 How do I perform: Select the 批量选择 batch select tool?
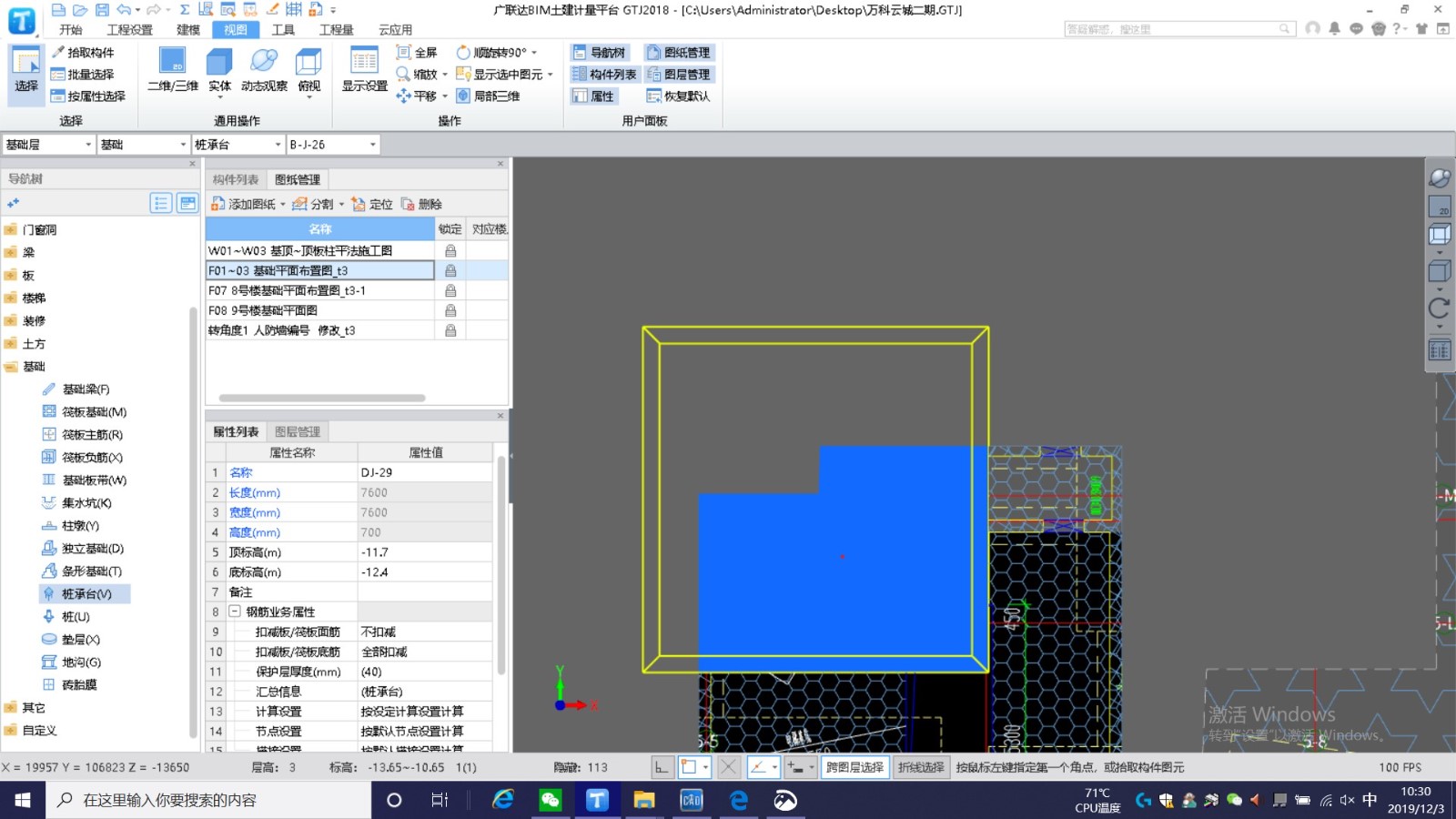83,75
